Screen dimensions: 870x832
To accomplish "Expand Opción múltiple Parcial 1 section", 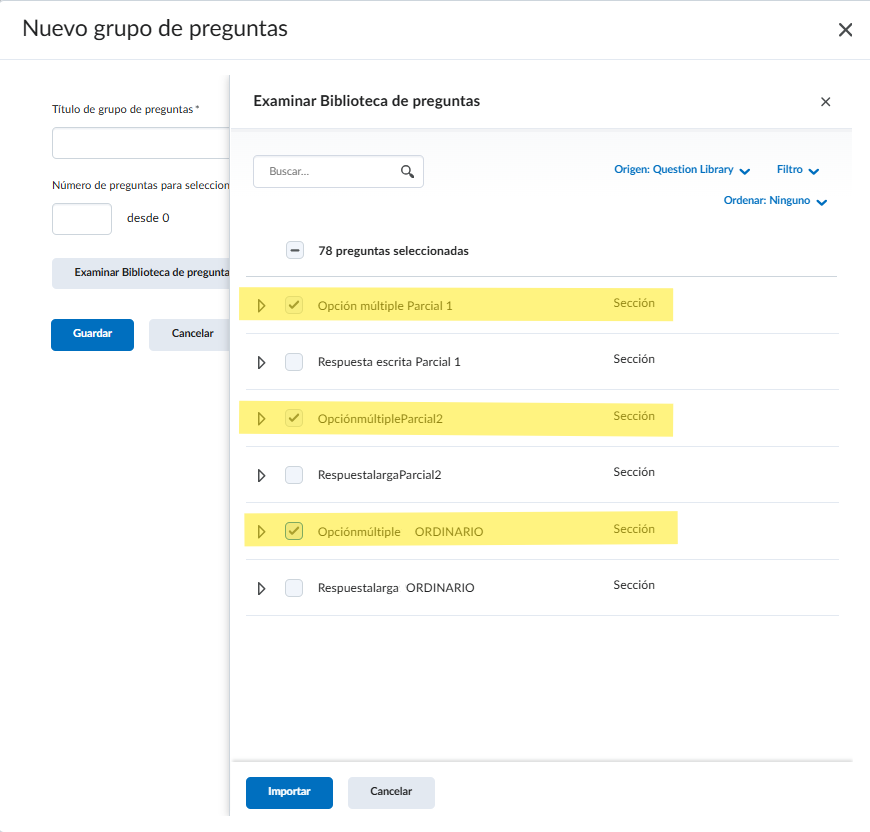I will point(262,305).
